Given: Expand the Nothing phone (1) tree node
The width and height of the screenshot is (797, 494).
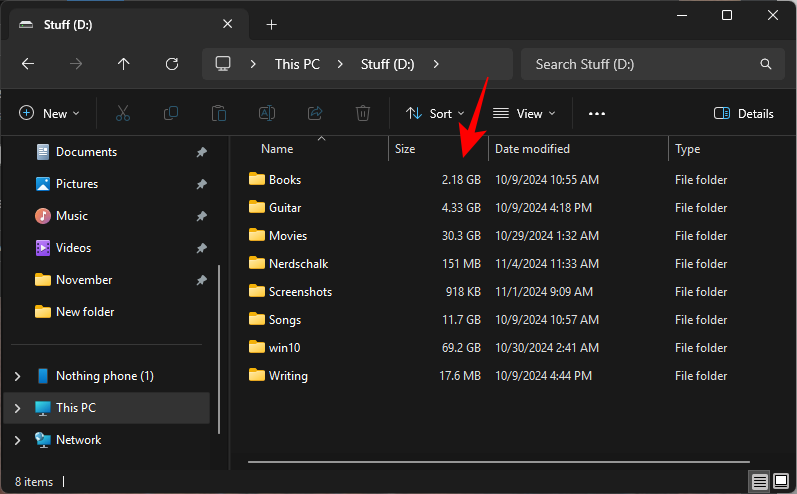Looking at the screenshot, I should click(x=17, y=376).
